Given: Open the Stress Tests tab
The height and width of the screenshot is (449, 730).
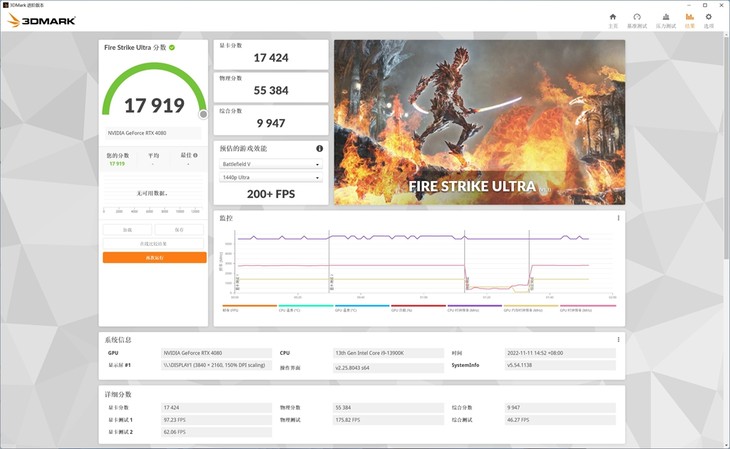Looking at the screenshot, I should click(x=666, y=20).
